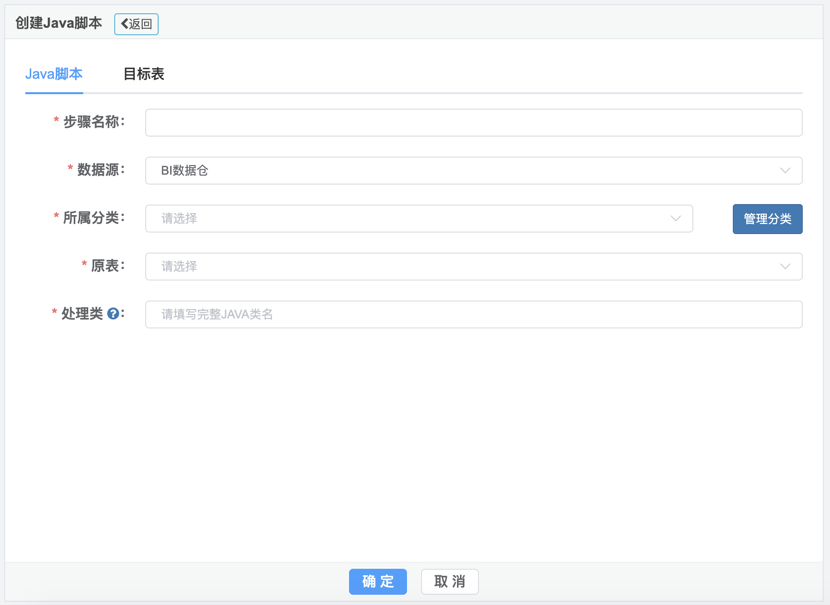This screenshot has width=830, height=605.
Task: Focus the 步骤名称 text input
Action: [473, 123]
